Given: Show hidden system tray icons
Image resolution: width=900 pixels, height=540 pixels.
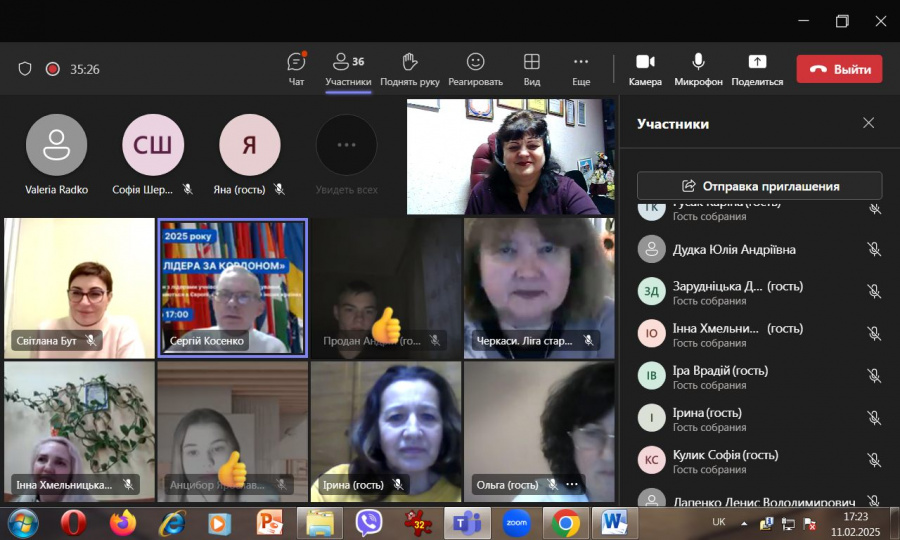Looking at the screenshot, I should click(x=744, y=523).
